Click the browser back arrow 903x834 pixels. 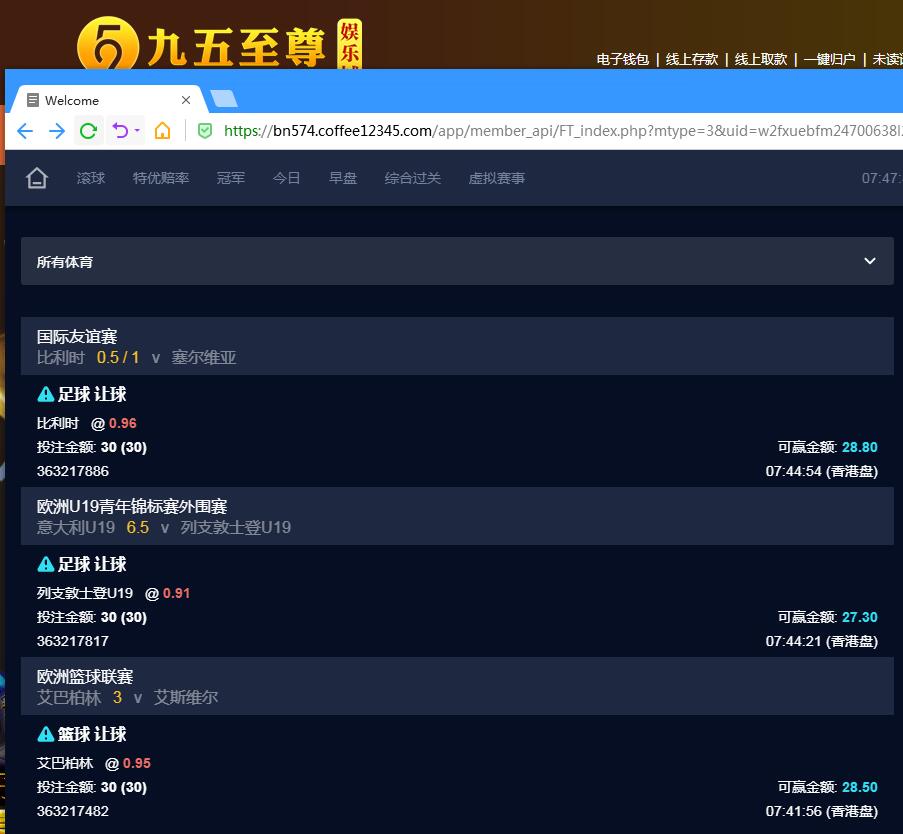(x=25, y=131)
